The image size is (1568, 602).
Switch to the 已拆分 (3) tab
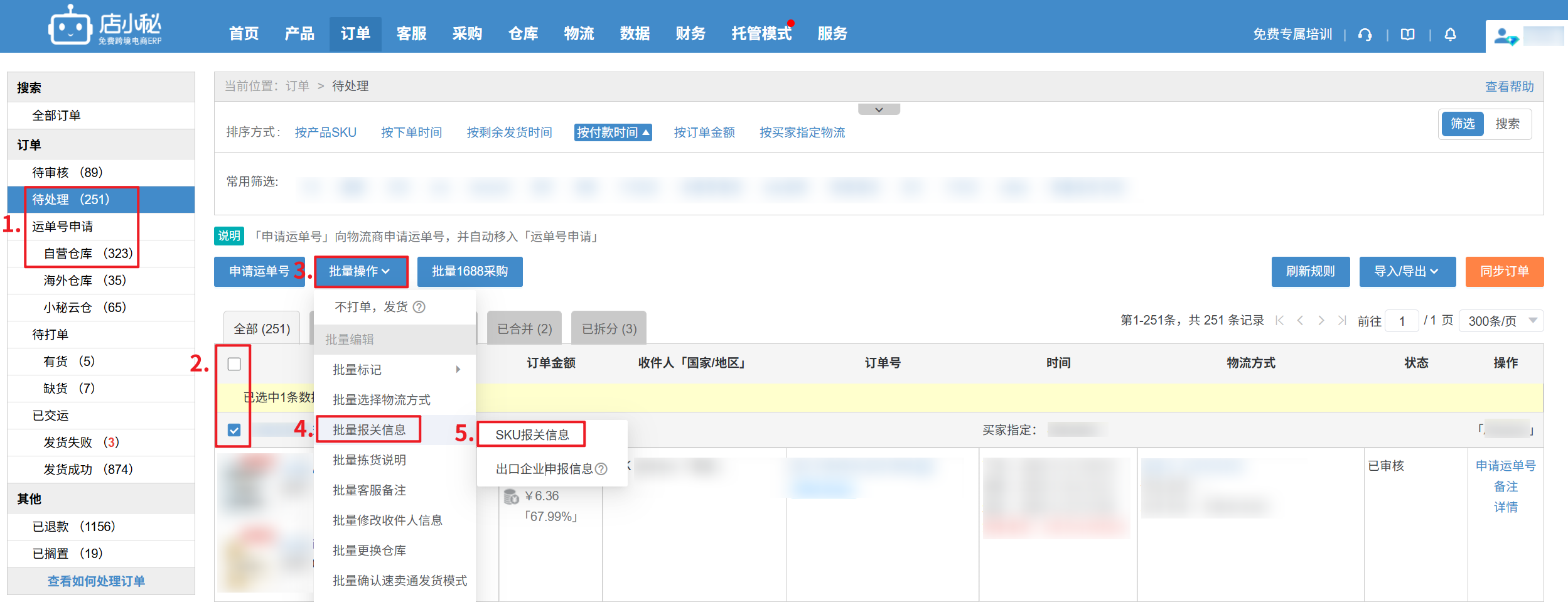coord(609,329)
